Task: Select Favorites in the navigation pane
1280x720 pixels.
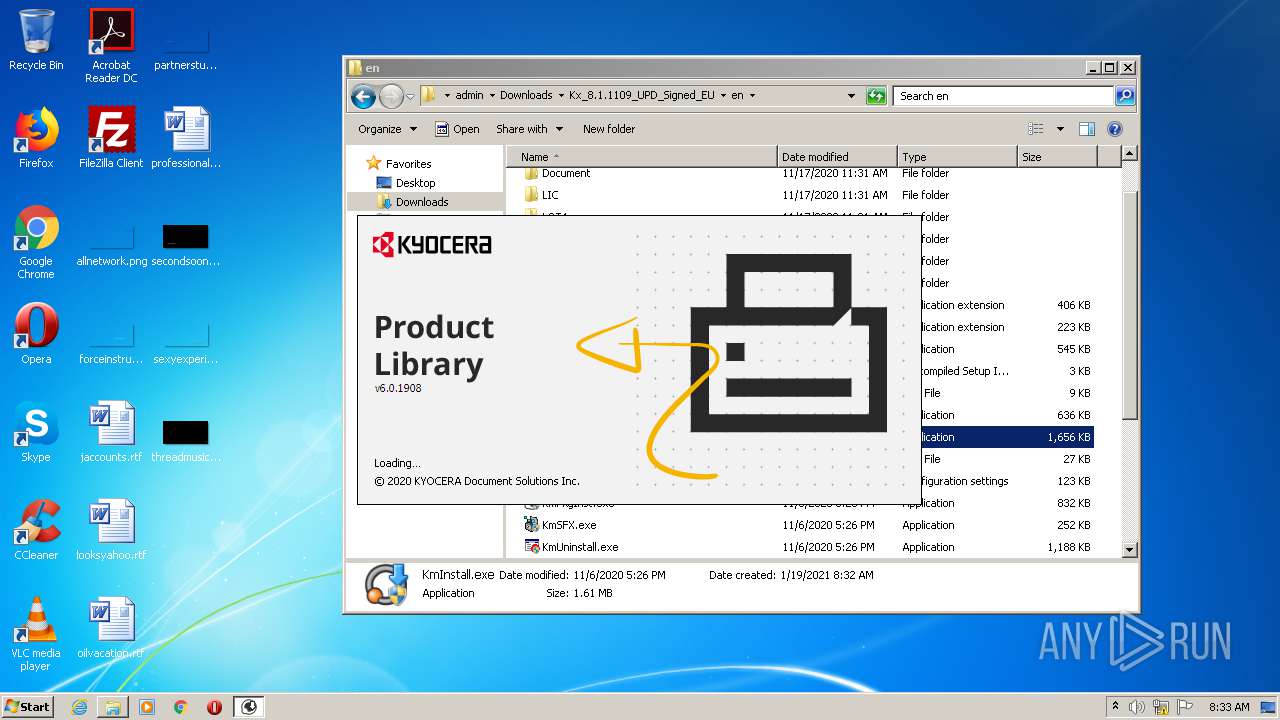Action: (408, 164)
